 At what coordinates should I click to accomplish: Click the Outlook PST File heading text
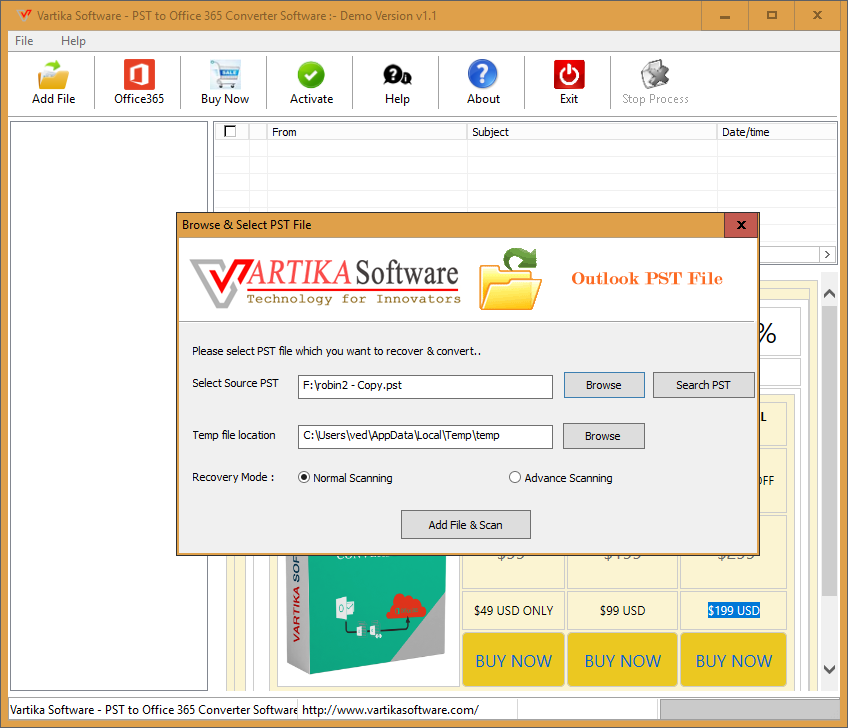coord(647,279)
